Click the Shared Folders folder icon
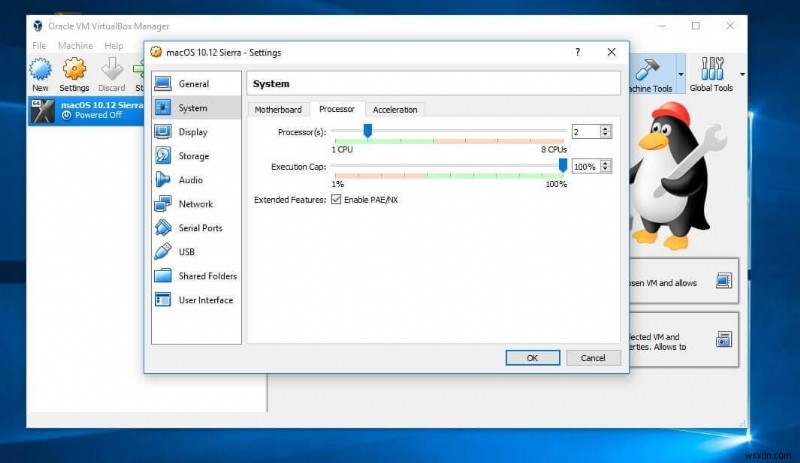This screenshot has height=463, width=800. [x=163, y=276]
